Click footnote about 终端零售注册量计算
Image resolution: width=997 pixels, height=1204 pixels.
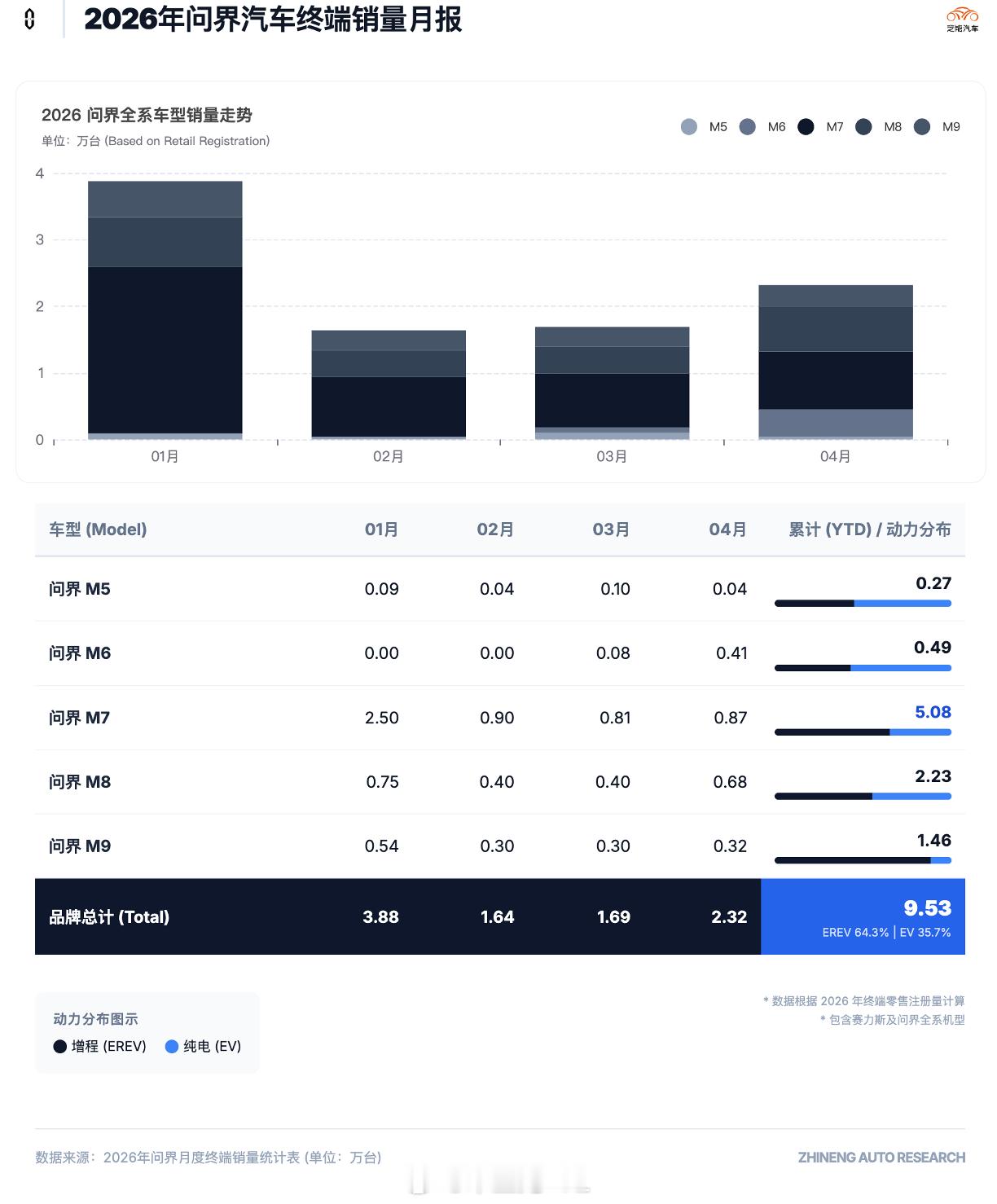click(x=864, y=1001)
